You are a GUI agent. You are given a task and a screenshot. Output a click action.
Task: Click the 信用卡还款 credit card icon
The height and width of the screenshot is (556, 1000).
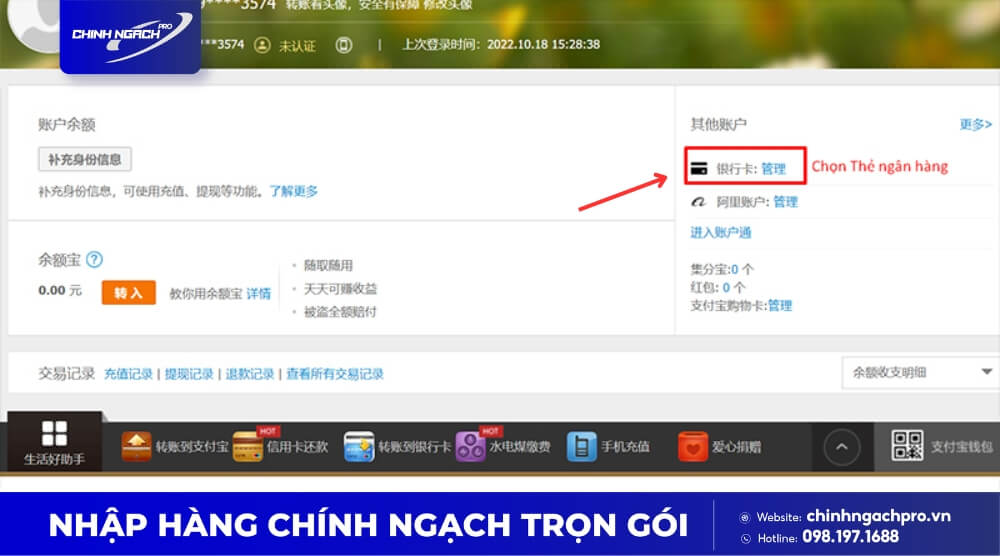(x=247, y=446)
